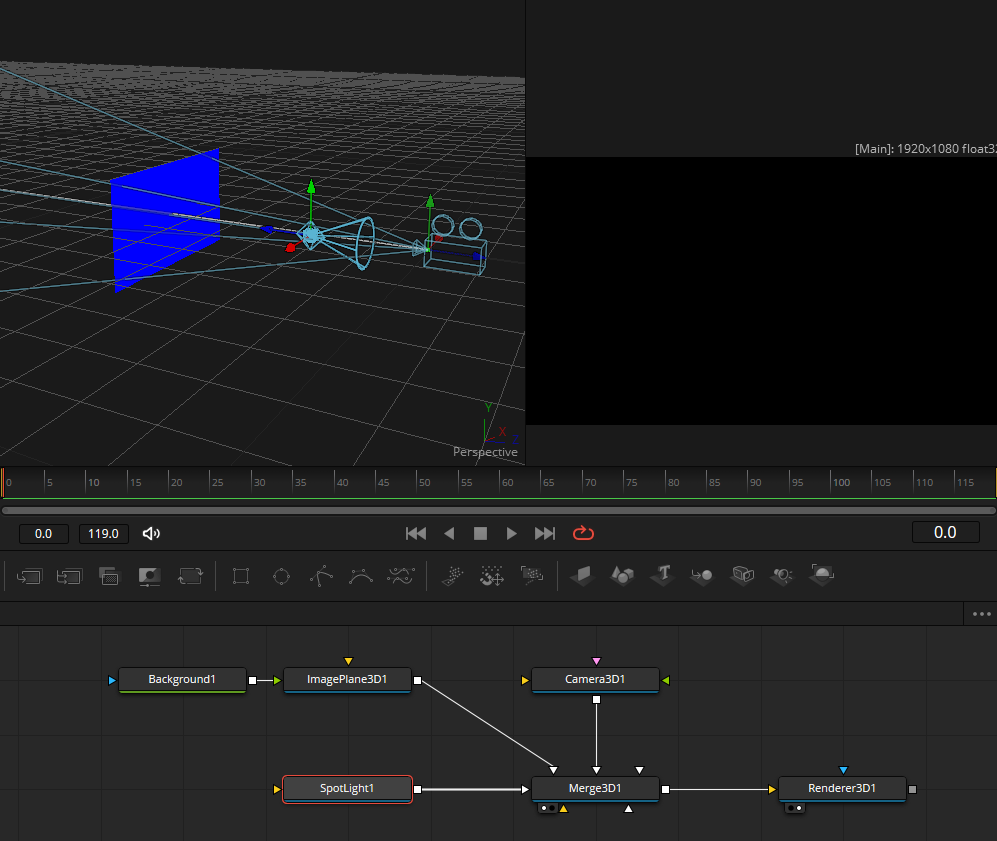The height and width of the screenshot is (841, 997).
Task: Click the Perspective view label
Action: coord(485,452)
